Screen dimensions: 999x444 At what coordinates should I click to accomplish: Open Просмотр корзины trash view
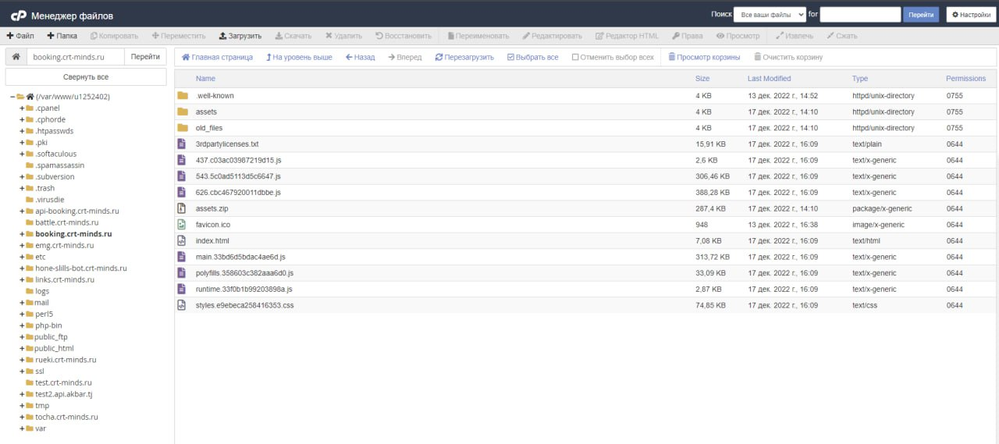coord(704,57)
